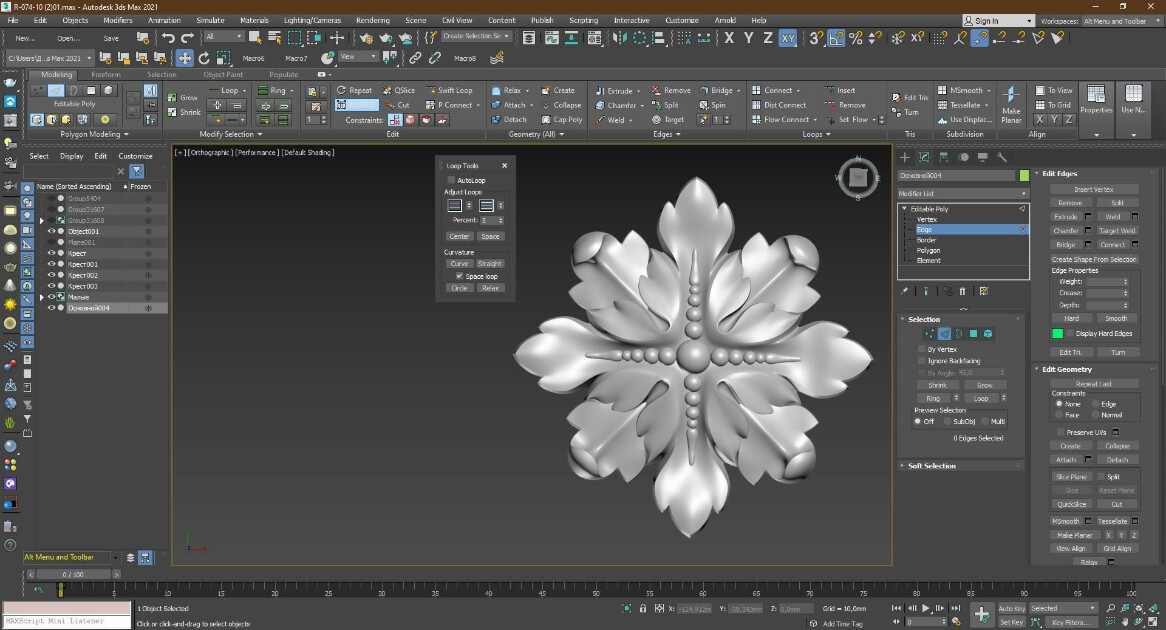The height and width of the screenshot is (630, 1166).
Task: Select the Edge constraint radio button
Action: coord(1096,404)
